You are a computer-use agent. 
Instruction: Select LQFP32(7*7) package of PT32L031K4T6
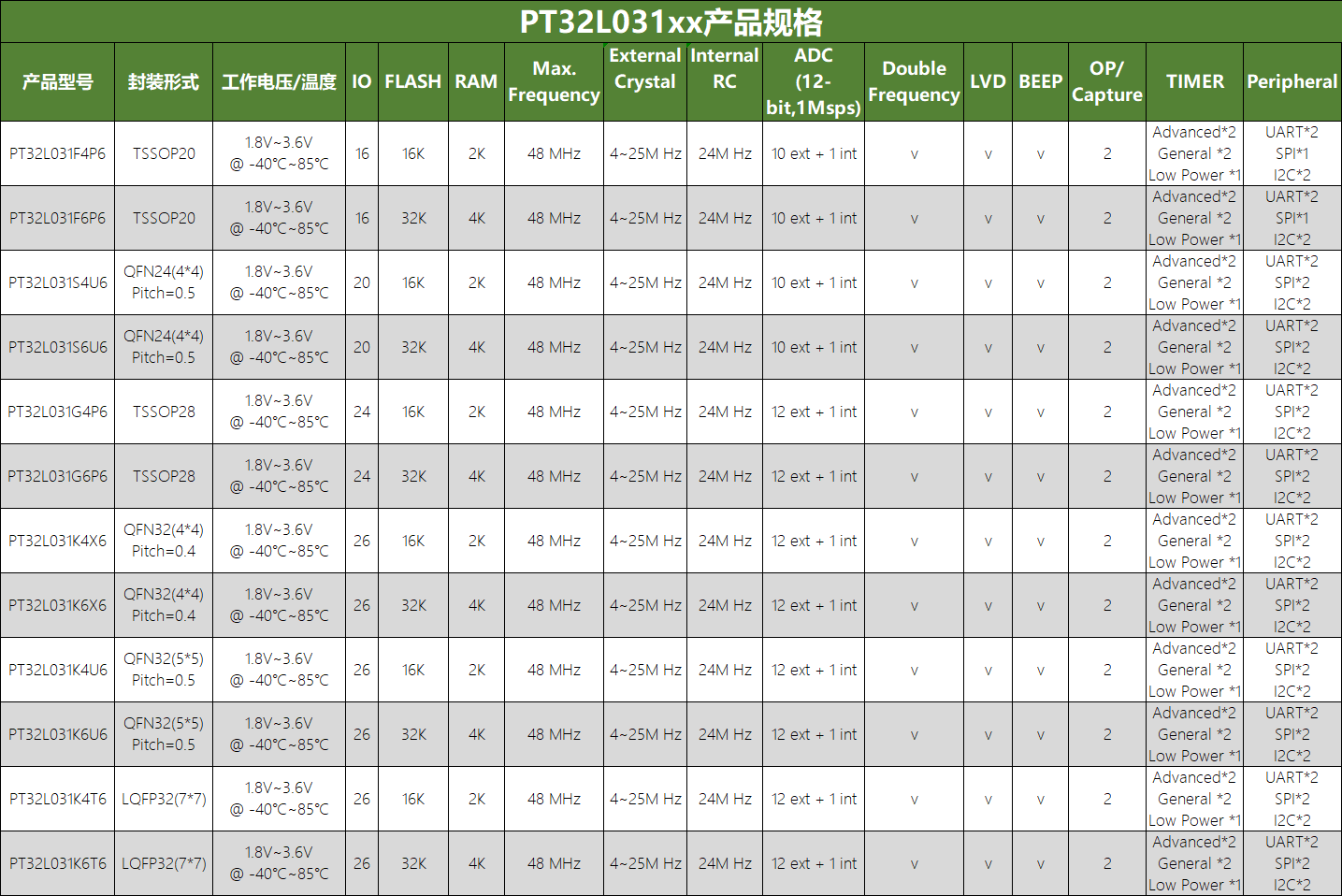164,799
